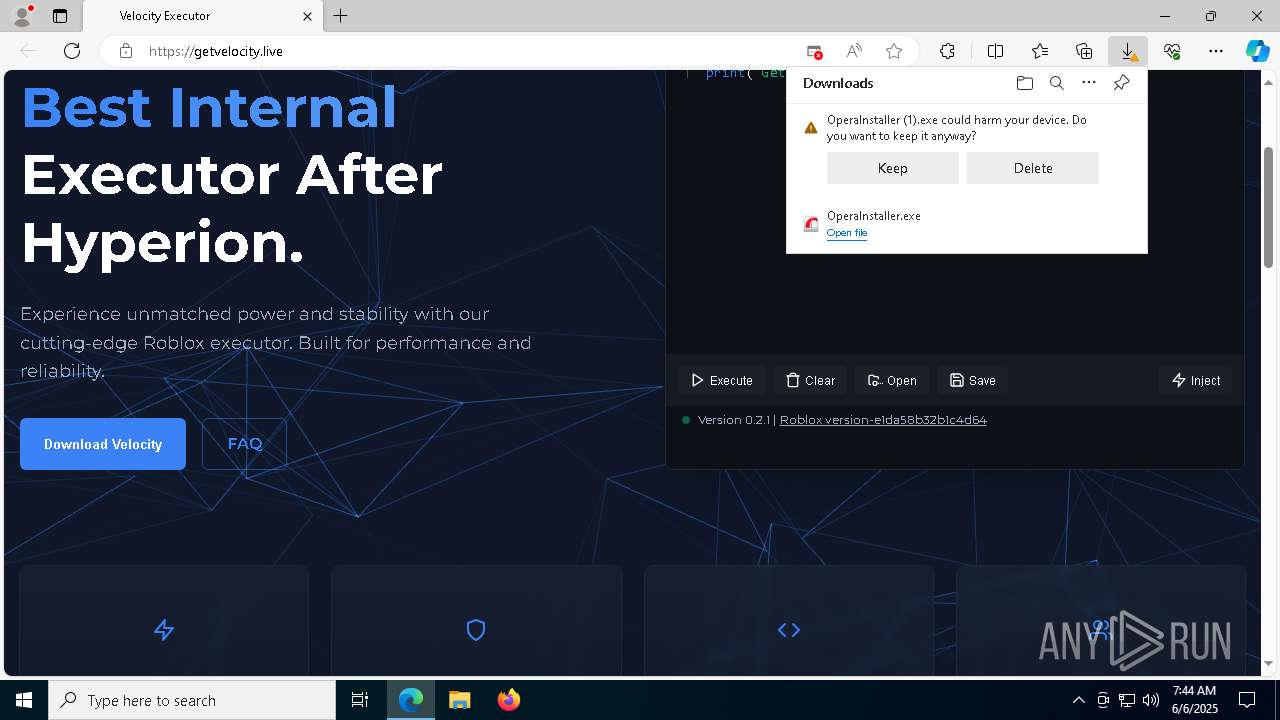Open a new tab with the plus icon

click(x=341, y=16)
